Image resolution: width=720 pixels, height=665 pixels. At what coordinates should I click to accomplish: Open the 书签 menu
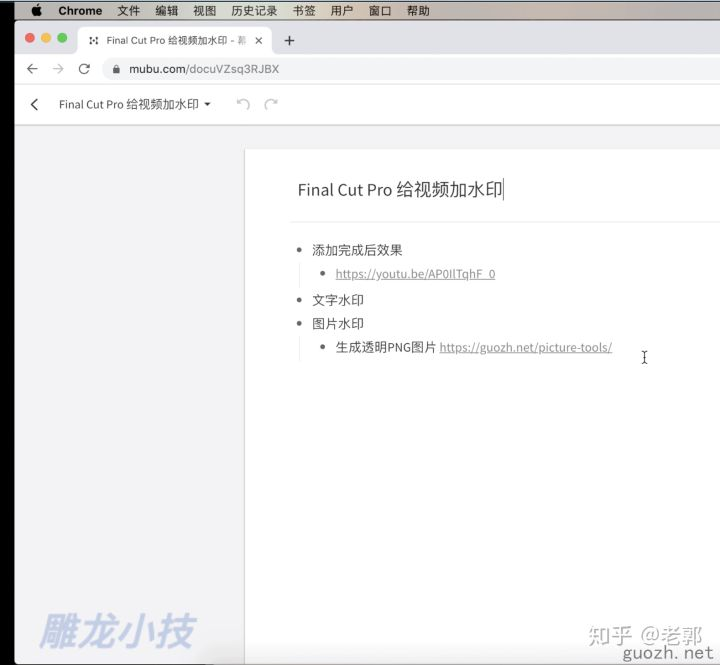(x=304, y=11)
